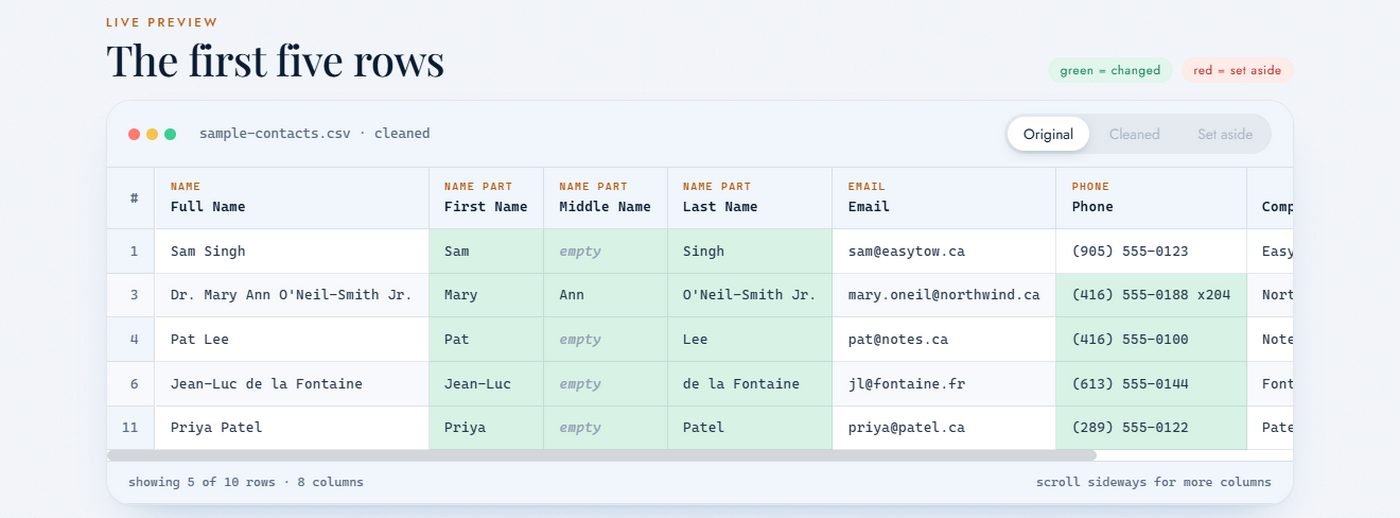Click phone '(416) 555-0100'
This screenshot has height=518, width=1400.
point(1151,339)
